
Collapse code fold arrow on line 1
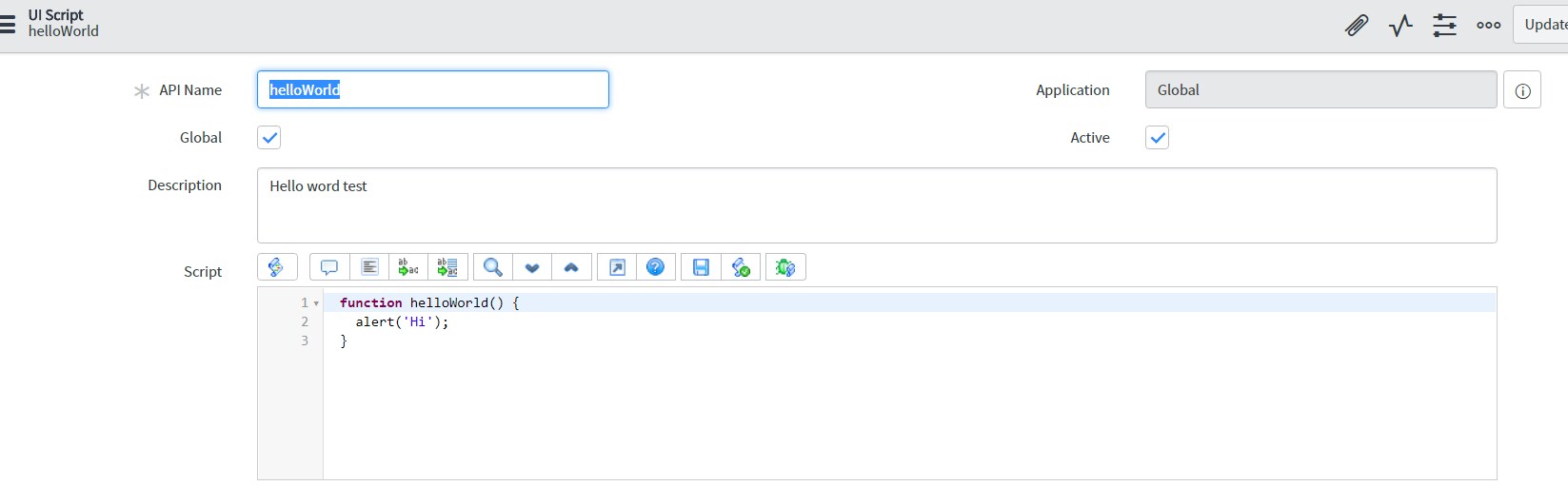(x=316, y=303)
